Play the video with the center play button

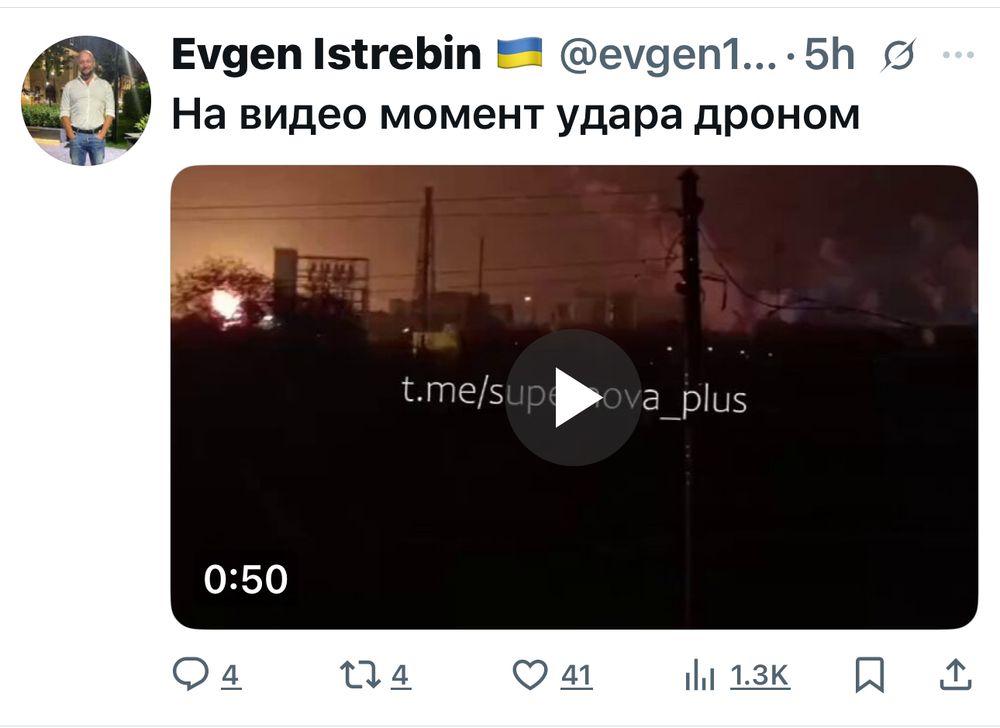click(573, 397)
